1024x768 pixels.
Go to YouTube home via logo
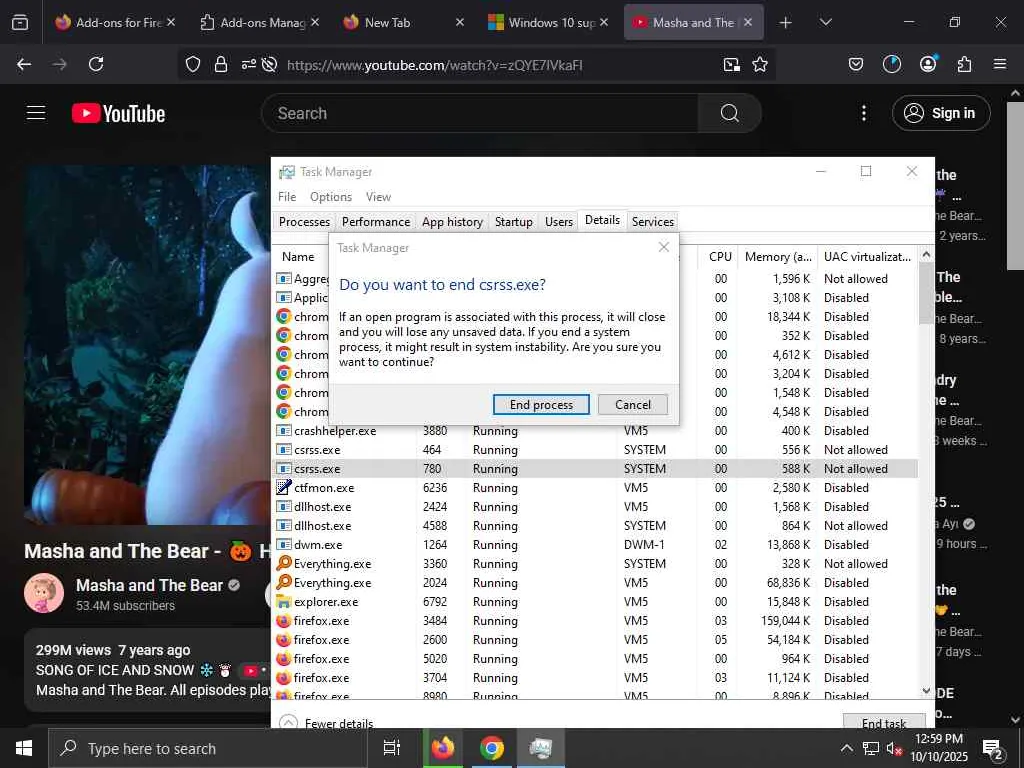point(118,113)
